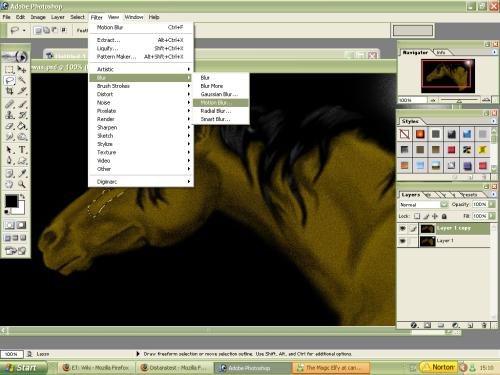
Task: Select the Magic Wand tool
Action: (x=22, y=80)
